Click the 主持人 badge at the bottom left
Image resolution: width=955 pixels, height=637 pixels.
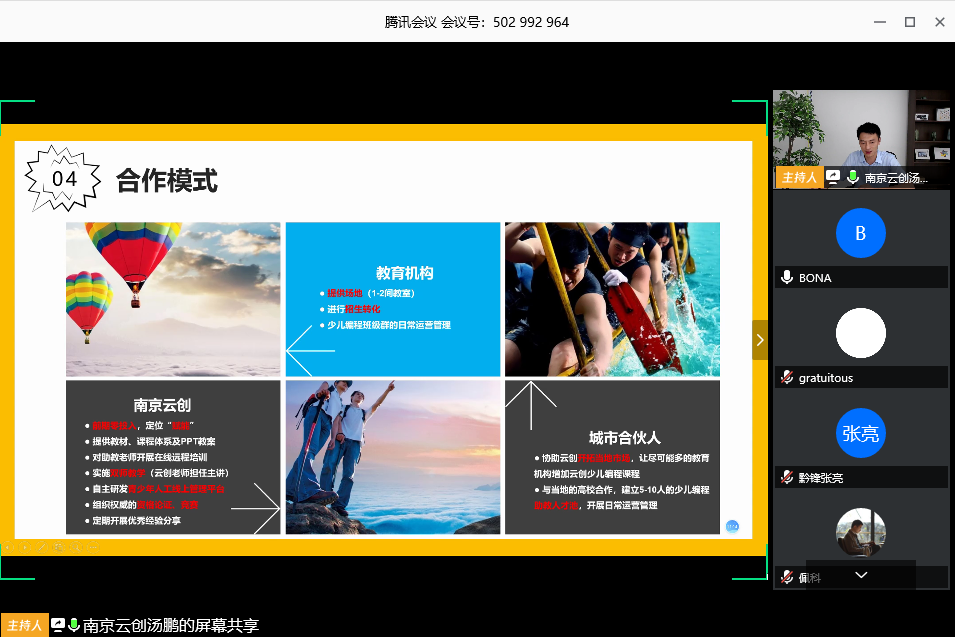point(24,625)
